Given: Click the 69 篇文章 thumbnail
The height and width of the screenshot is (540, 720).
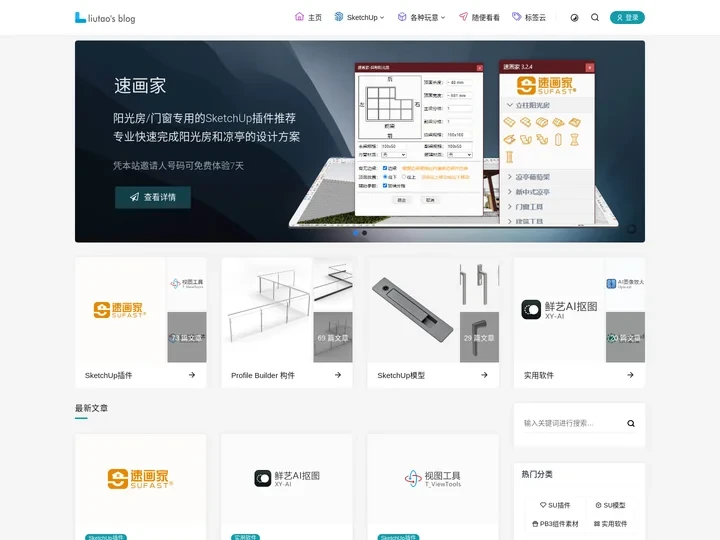Looking at the screenshot, I should click(333, 338).
